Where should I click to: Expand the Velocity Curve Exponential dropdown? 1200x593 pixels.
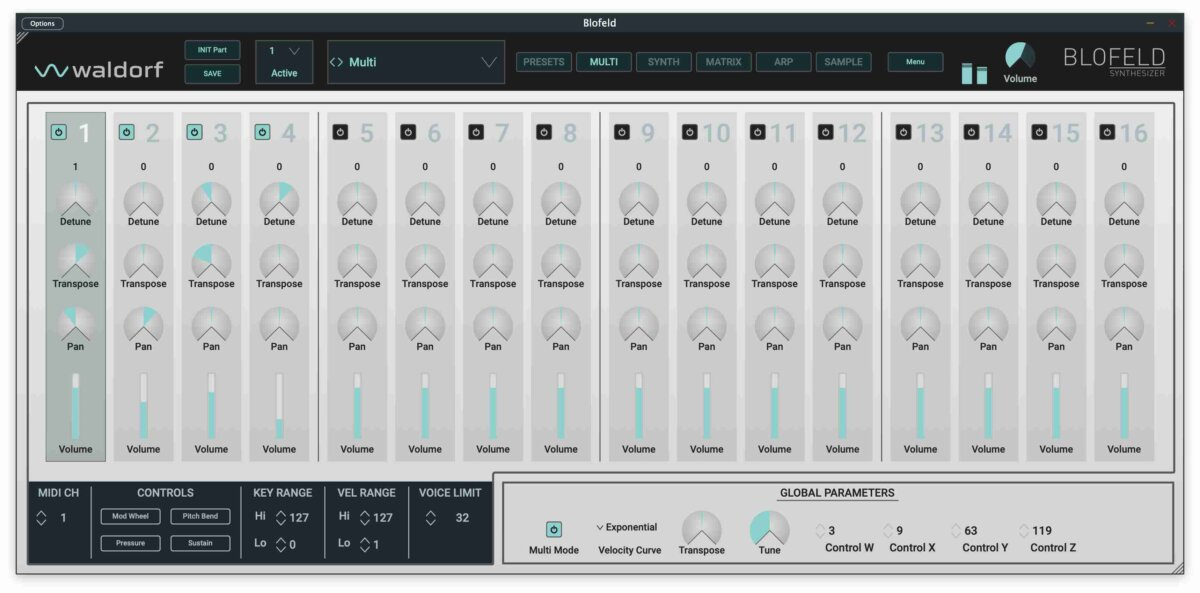point(627,527)
